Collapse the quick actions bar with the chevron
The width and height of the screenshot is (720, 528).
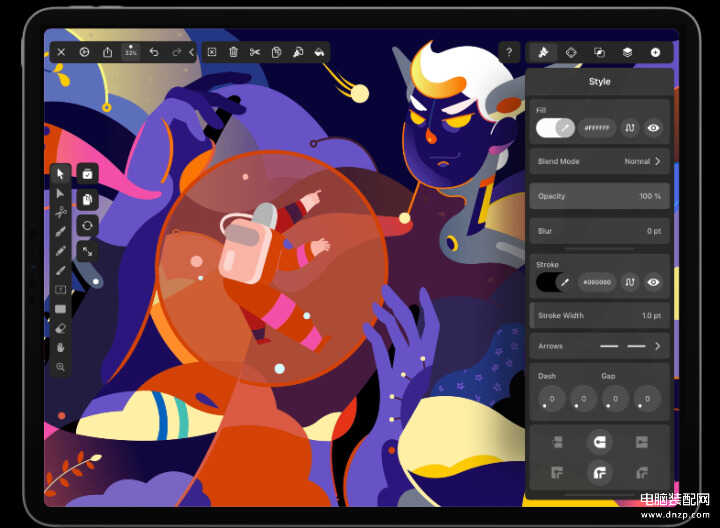pyautogui.click(x=191, y=52)
